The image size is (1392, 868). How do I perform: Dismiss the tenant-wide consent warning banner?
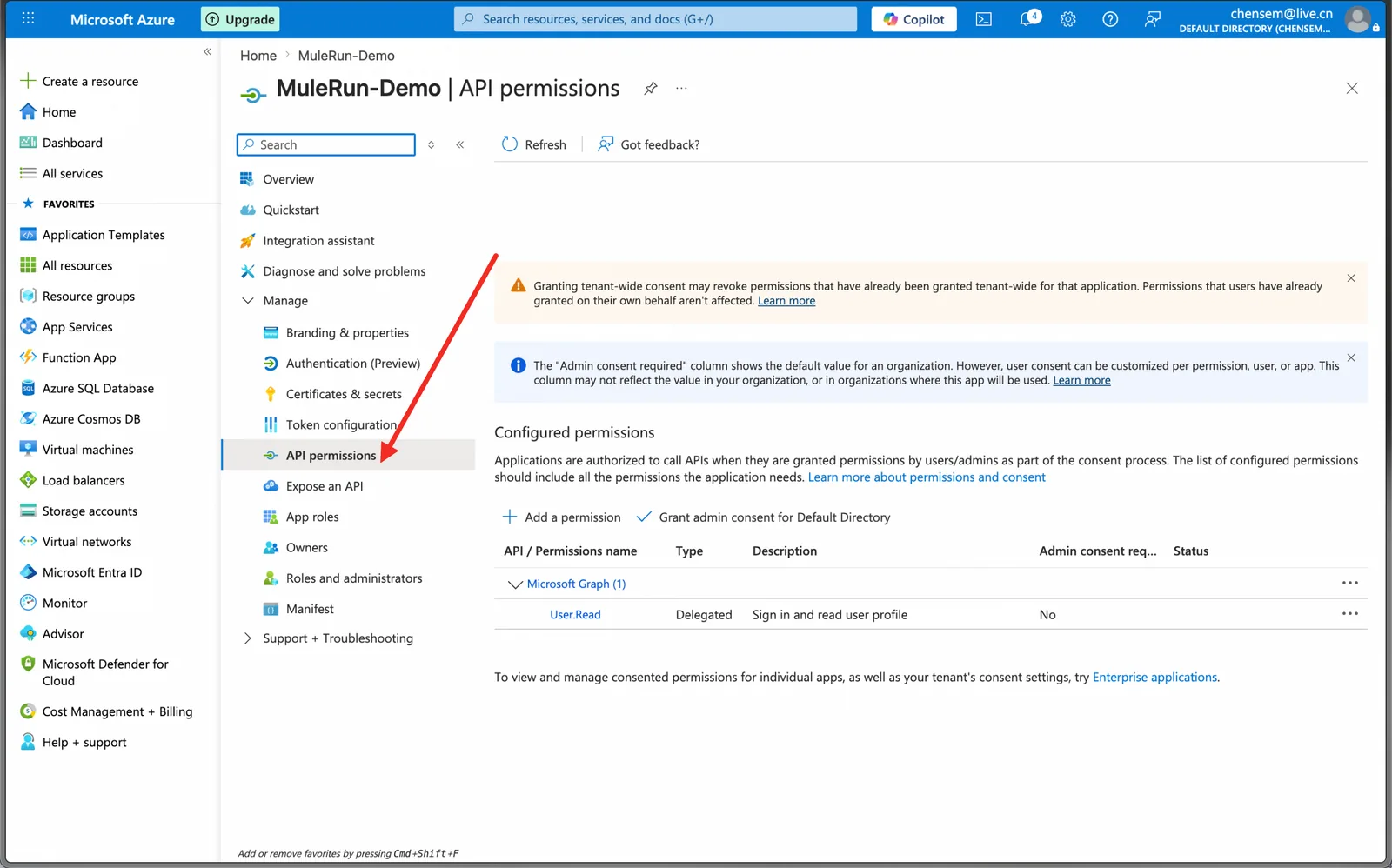(x=1350, y=278)
